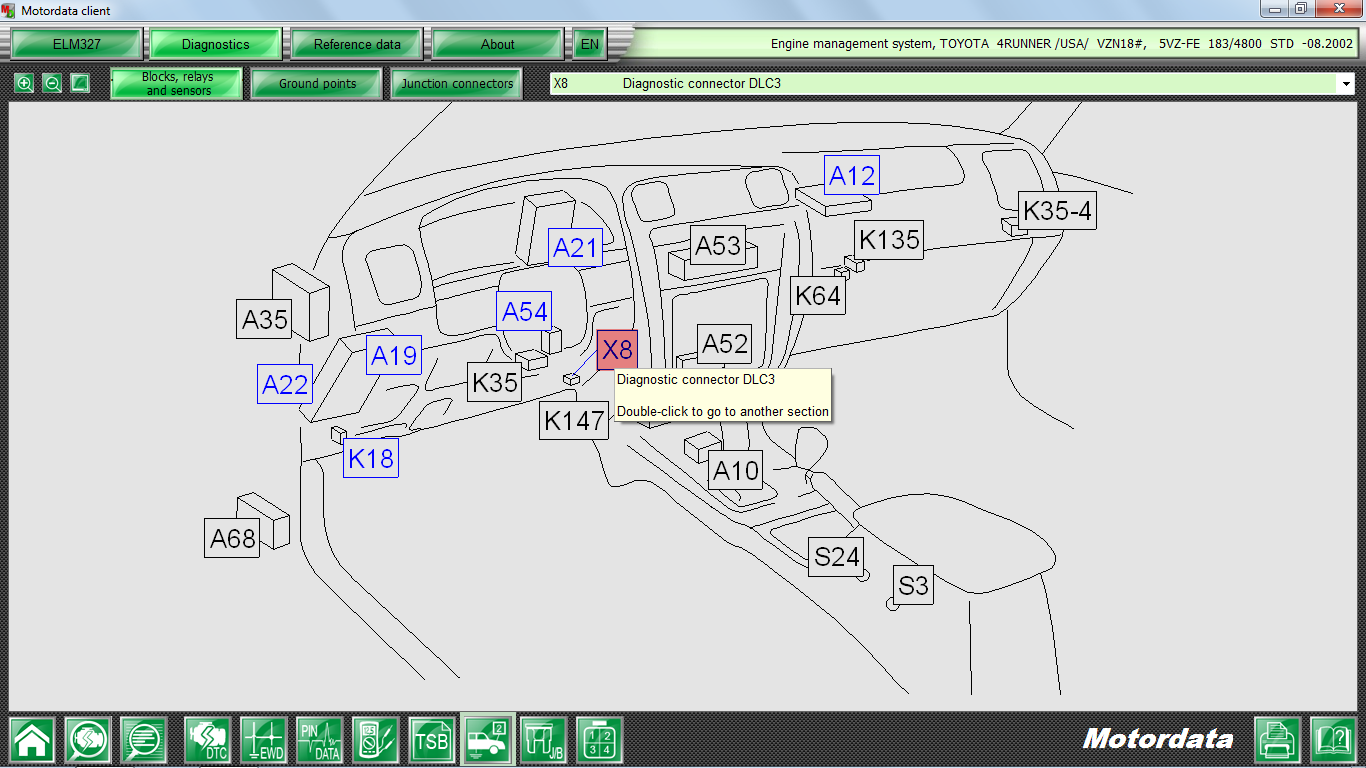Show Ground points view
This screenshot has width=1366, height=768.
(317, 84)
